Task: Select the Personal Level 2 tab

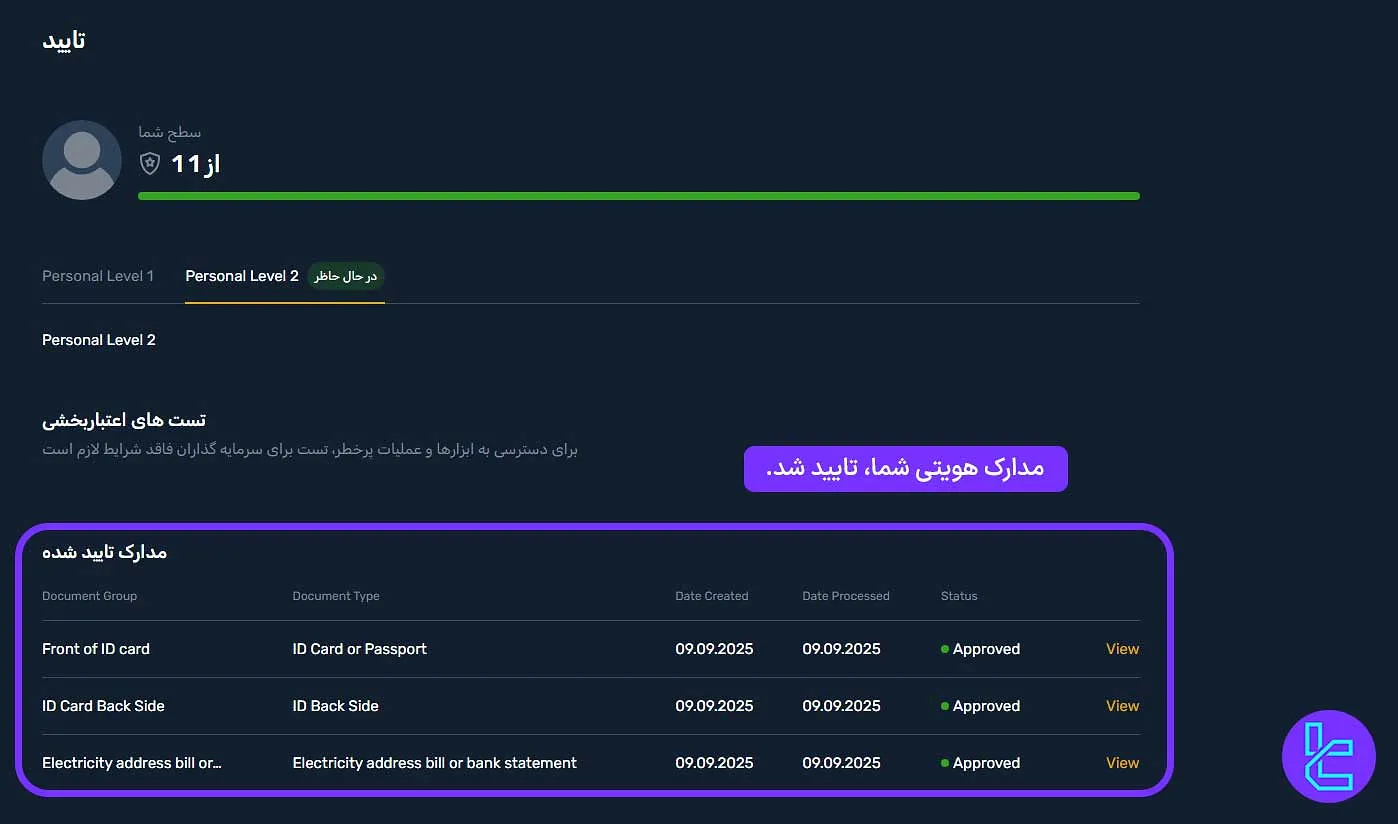Action: [241, 276]
